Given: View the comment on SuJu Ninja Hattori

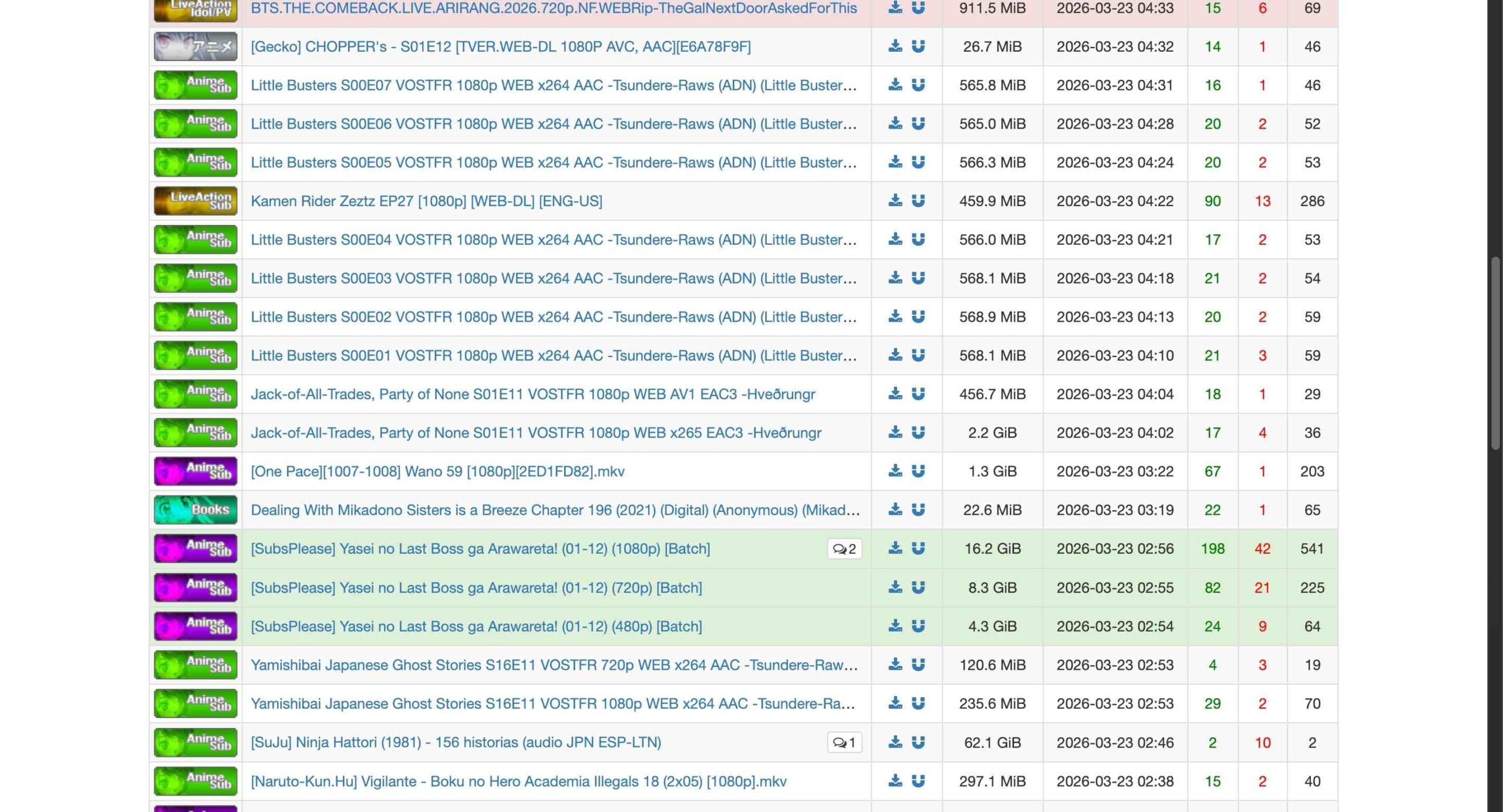Looking at the screenshot, I should tap(844, 743).
